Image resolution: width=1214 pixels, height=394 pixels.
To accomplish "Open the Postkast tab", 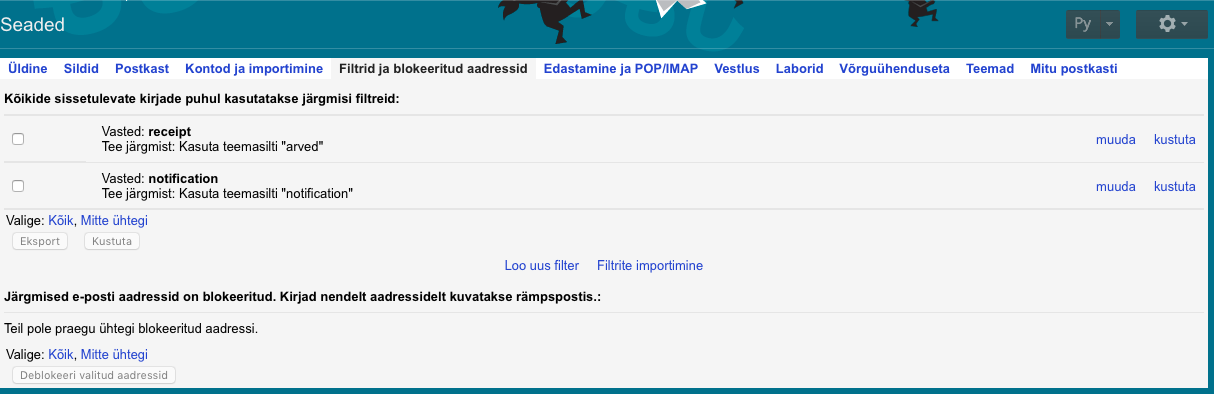I will pyautogui.click(x=142, y=69).
